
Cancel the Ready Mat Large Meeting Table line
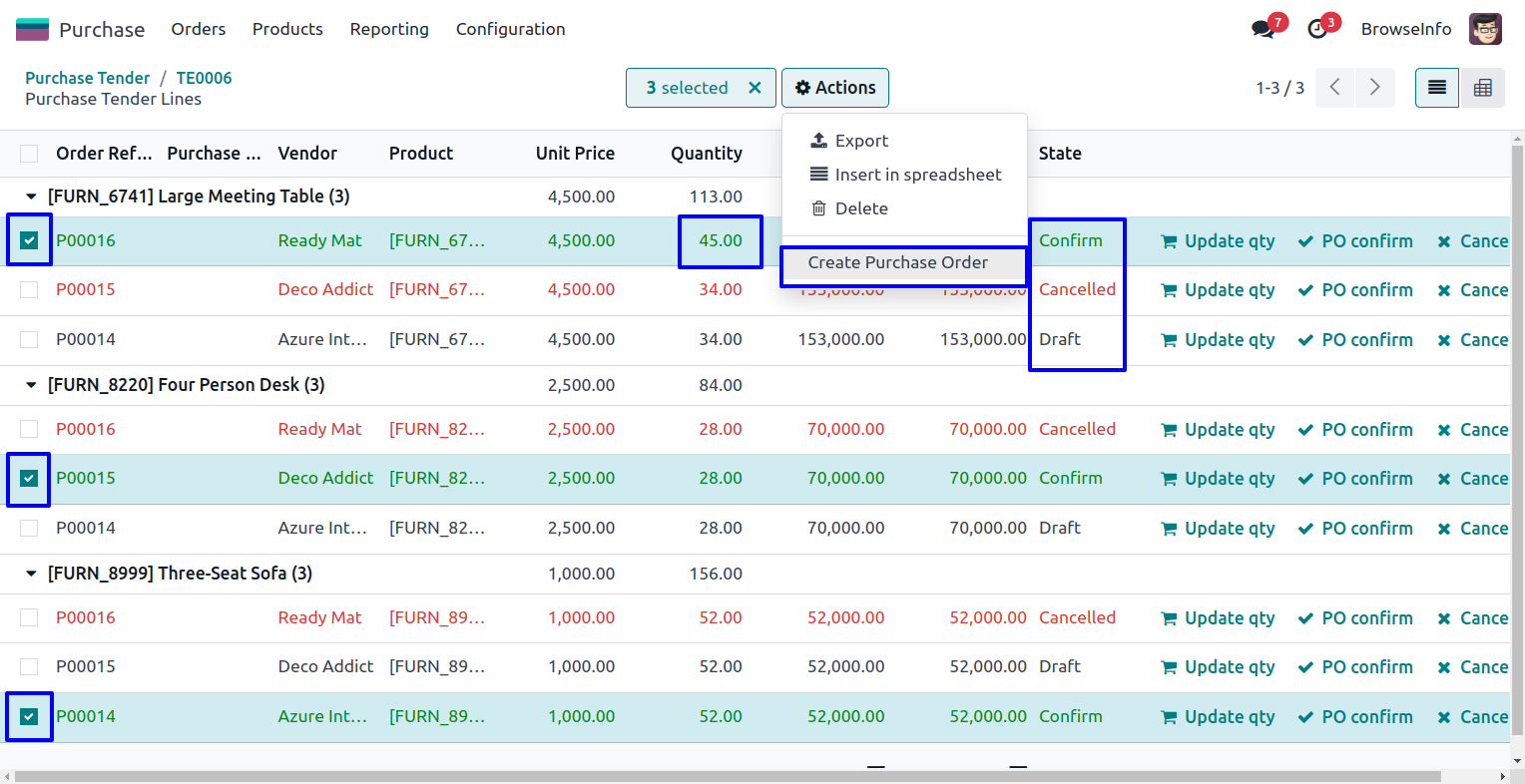tap(1473, 241)
